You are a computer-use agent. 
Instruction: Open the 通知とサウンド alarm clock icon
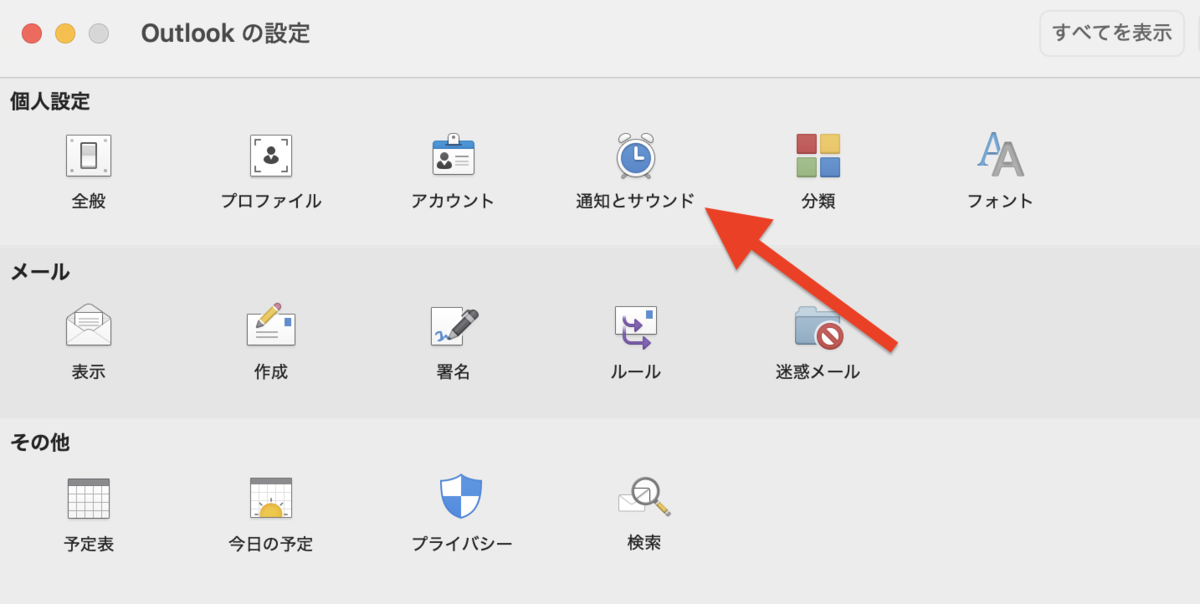pyautogui.click(x=635, y=155)
